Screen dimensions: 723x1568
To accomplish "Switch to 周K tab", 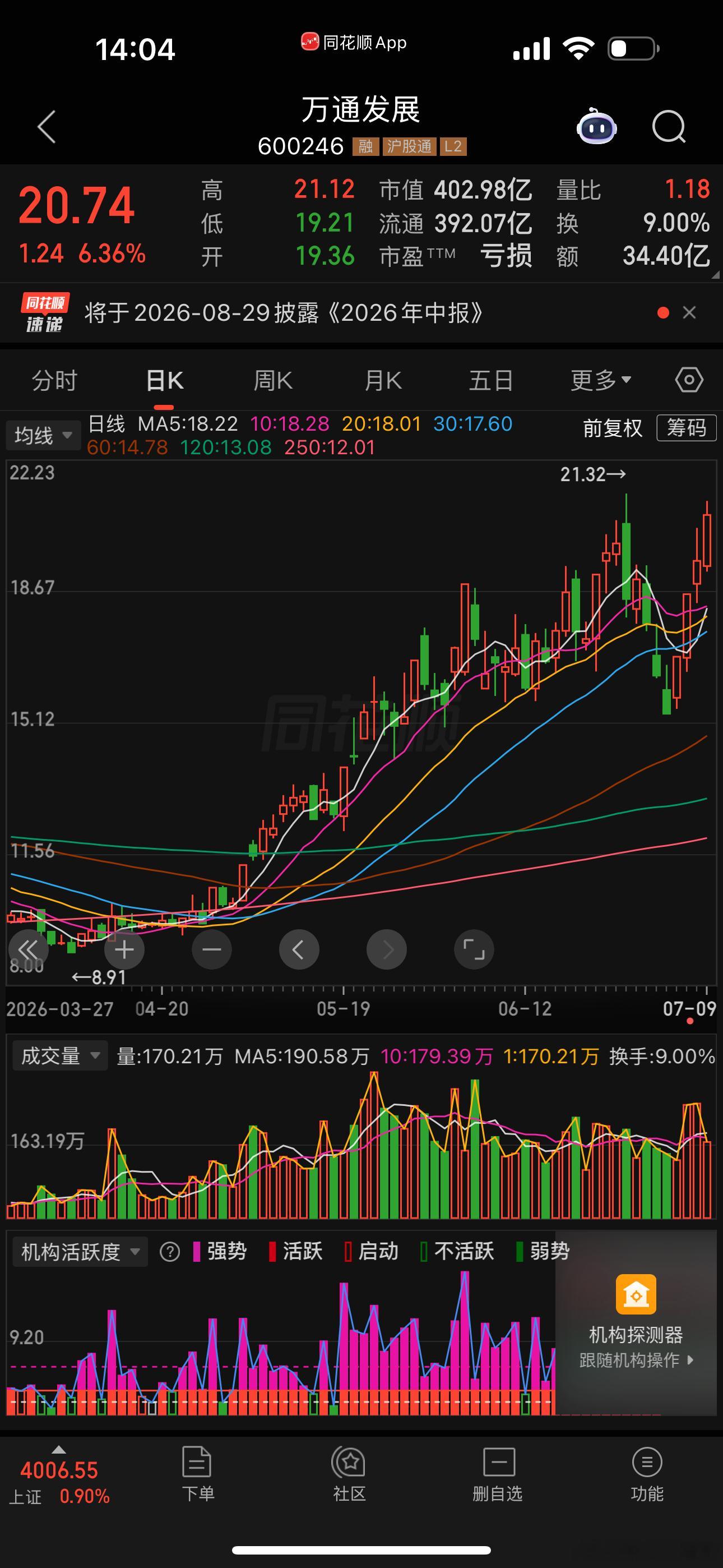I will point(274,380).
